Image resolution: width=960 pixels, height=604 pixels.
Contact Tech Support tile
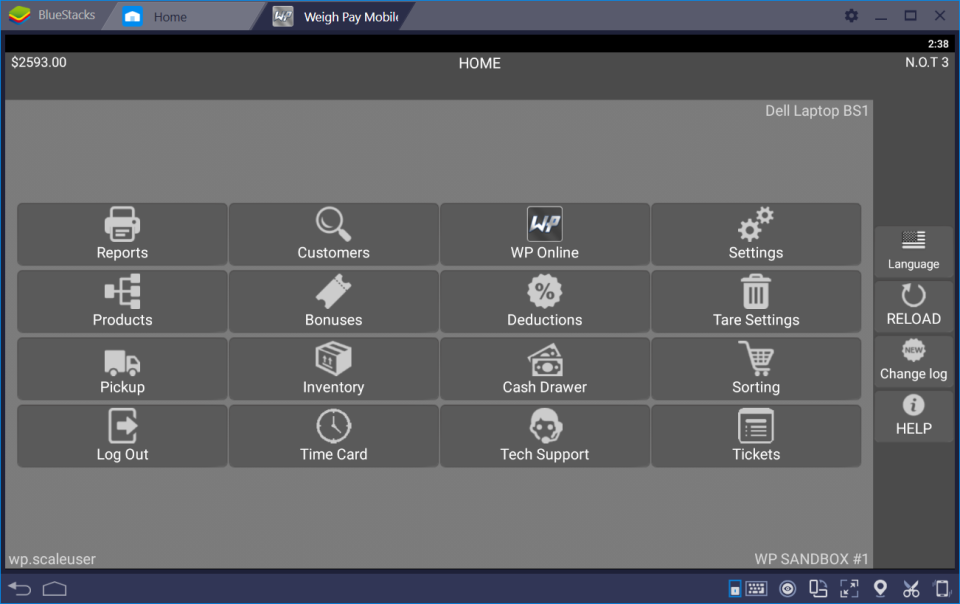(544, 436)
